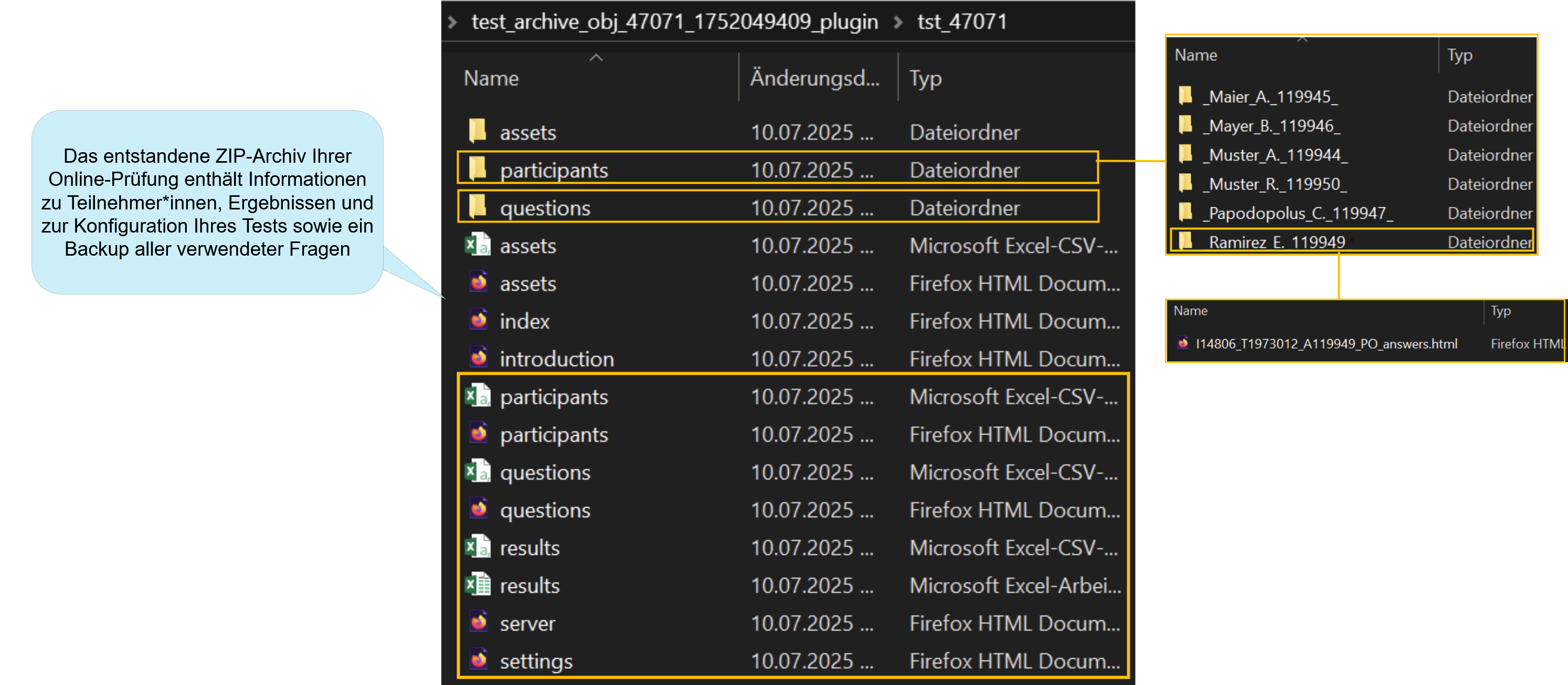Open the _Mayer_B._119946_ folder icon
1568x685 pixels.
[x=1185, y=125]
